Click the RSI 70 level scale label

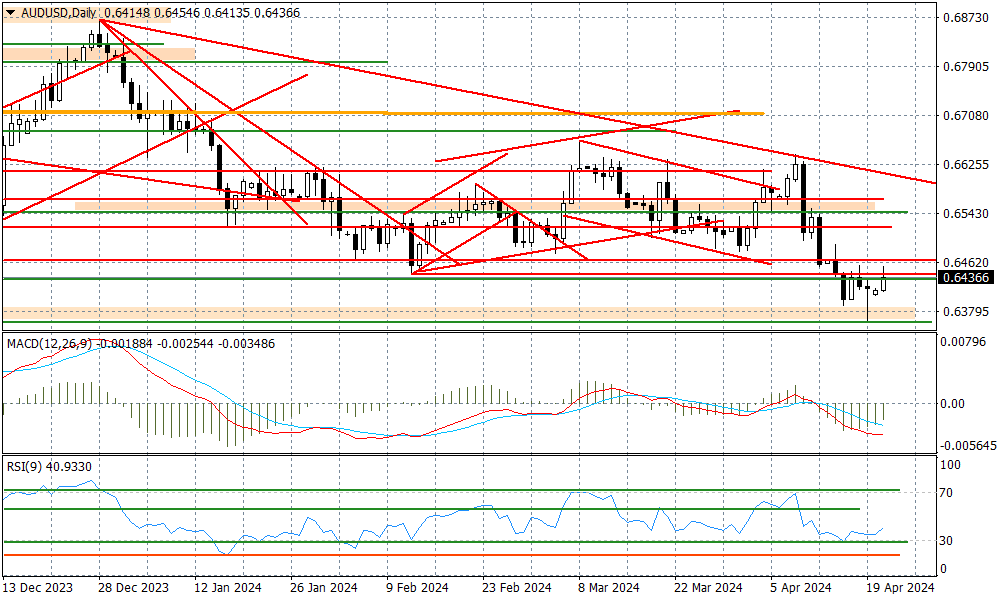tap(946, 492)
